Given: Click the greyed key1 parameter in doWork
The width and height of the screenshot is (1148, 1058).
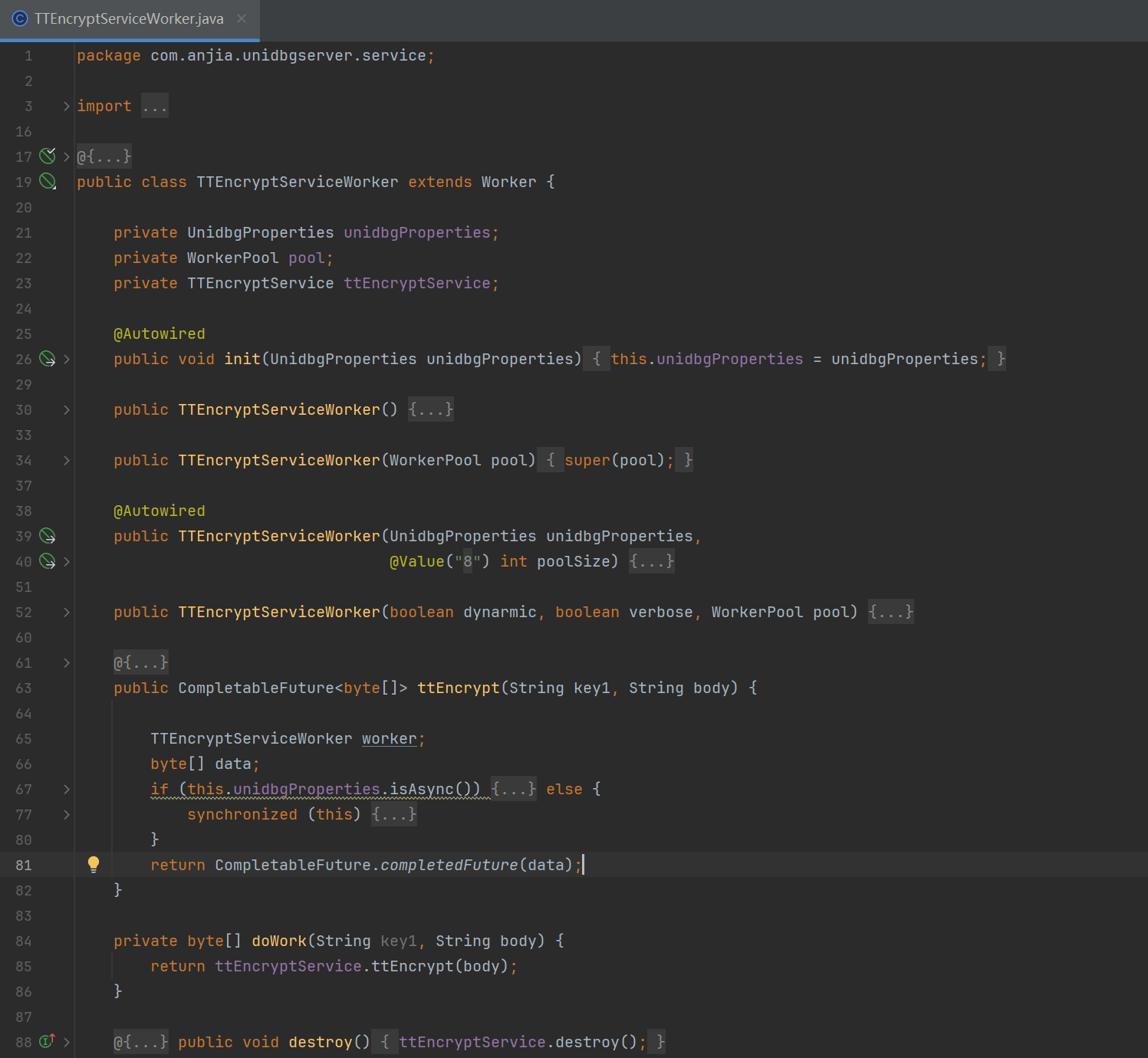Looking at the screenshot, I should [399, 941].
